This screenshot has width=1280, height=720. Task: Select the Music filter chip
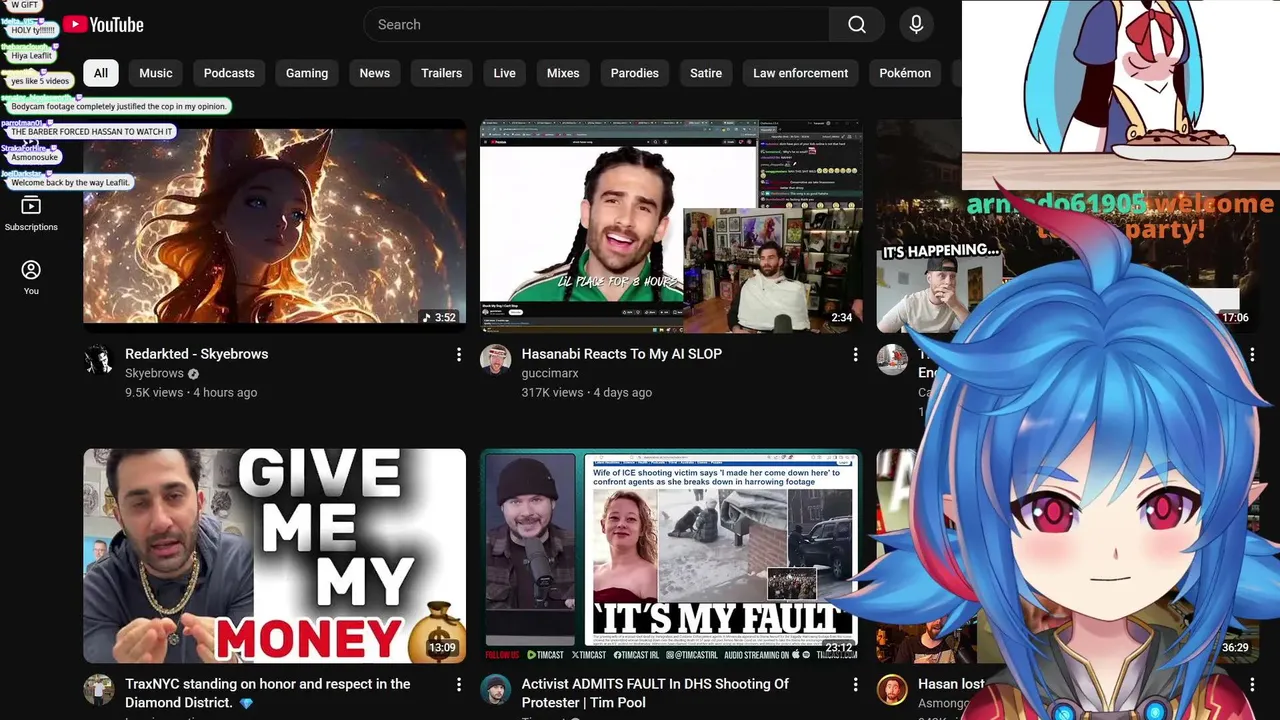click(156, 73)
